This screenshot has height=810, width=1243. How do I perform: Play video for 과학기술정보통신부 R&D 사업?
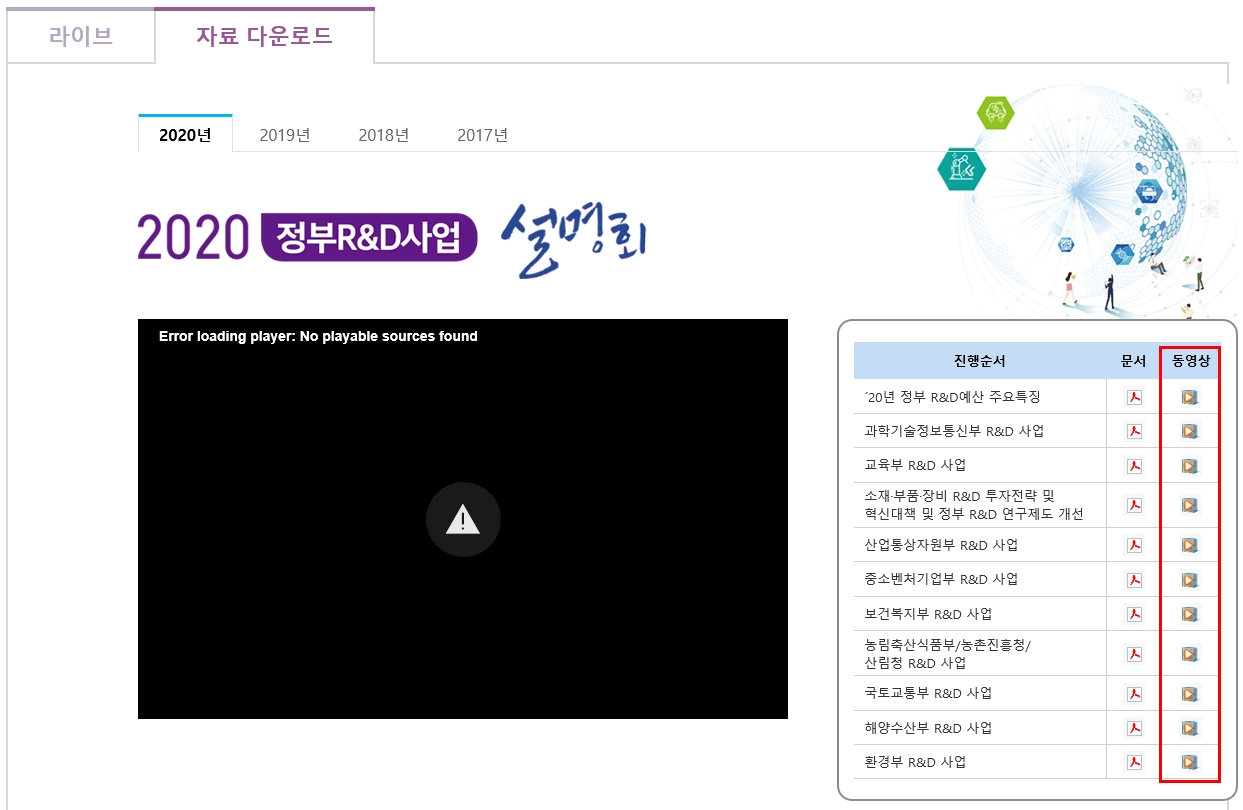1189,431
